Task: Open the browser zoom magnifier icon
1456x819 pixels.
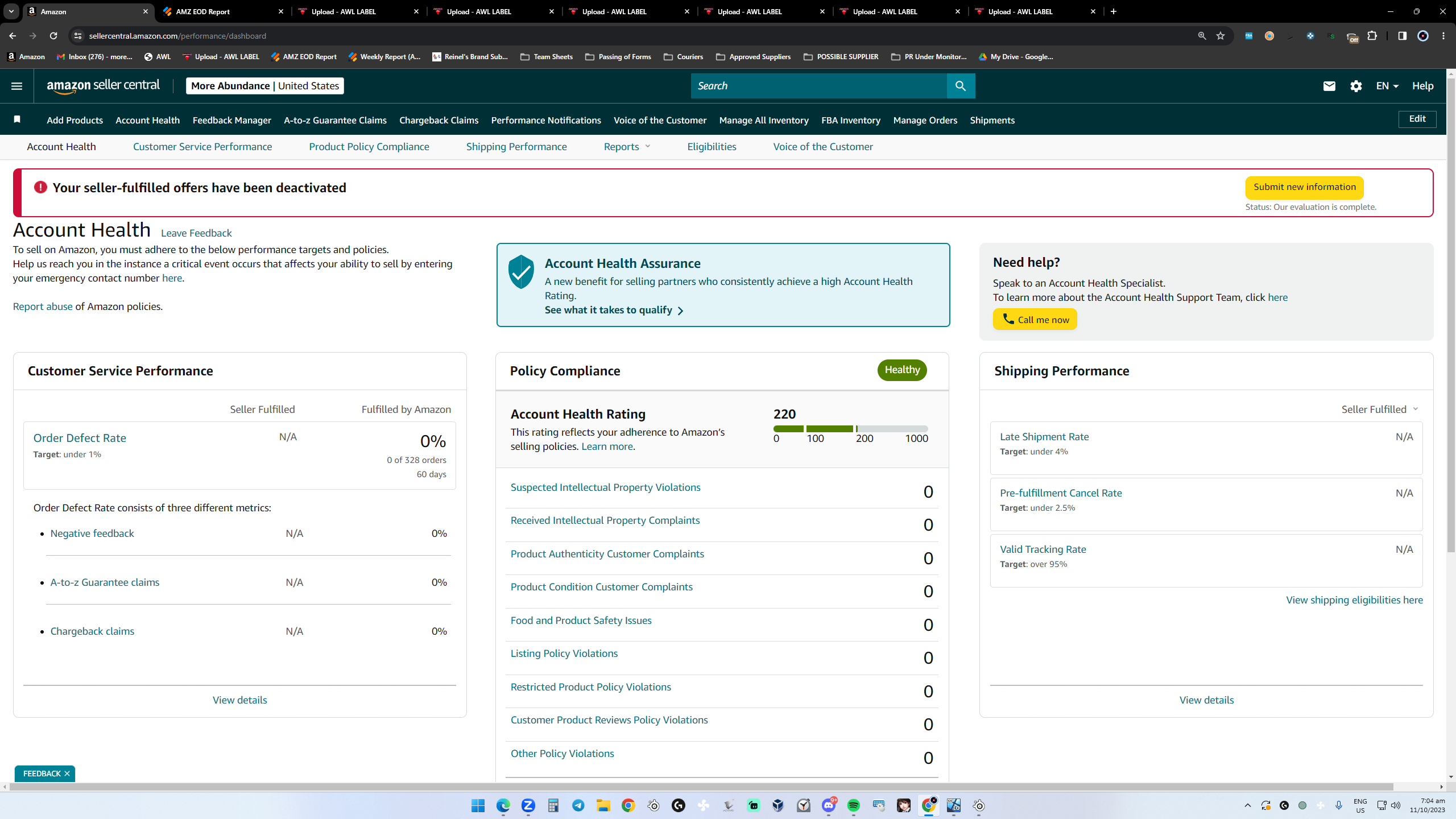Action: pos(1202,36)
